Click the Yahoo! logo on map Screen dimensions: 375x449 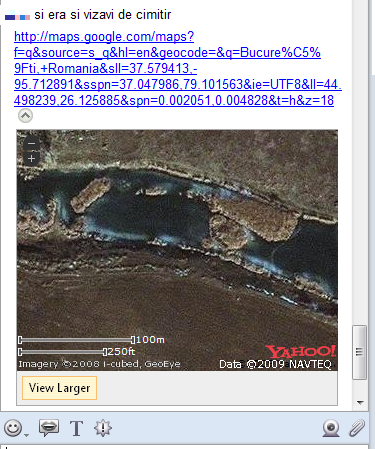pos(300,351)
